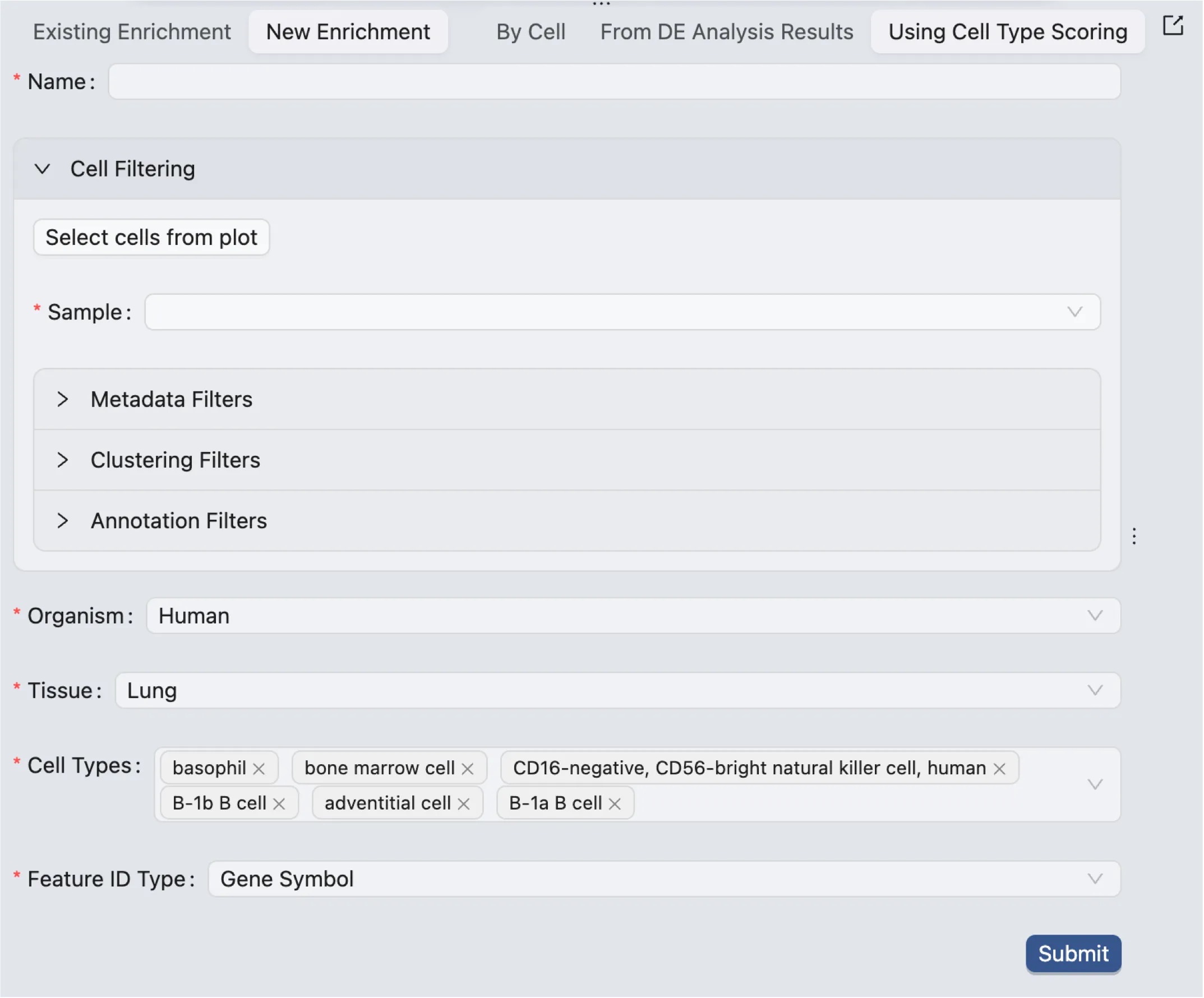
Task: Open the Sample dropdown
Action: (x=622, y=312)
